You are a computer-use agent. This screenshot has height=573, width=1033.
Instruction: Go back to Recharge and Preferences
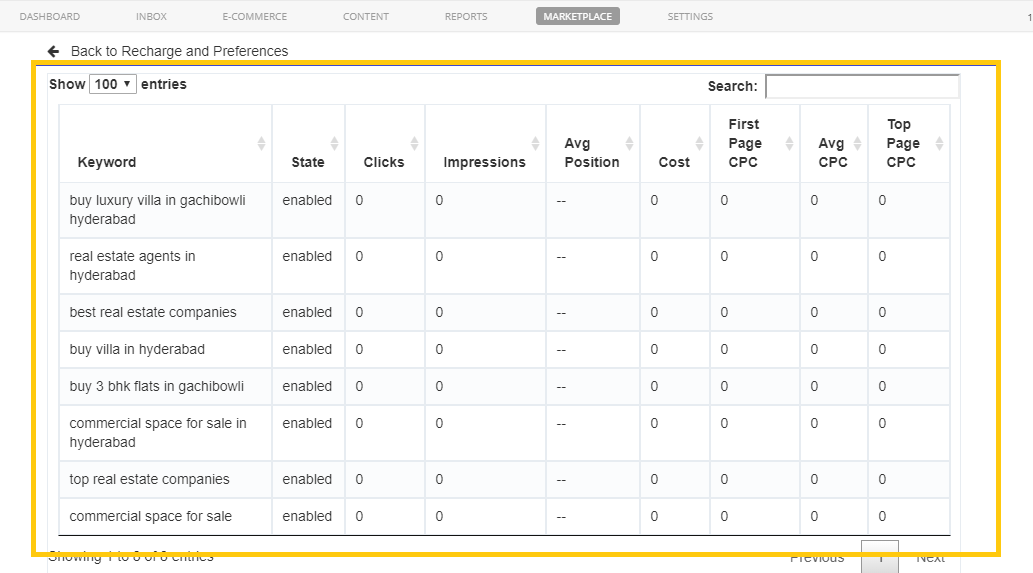click(x=179, y=51)
